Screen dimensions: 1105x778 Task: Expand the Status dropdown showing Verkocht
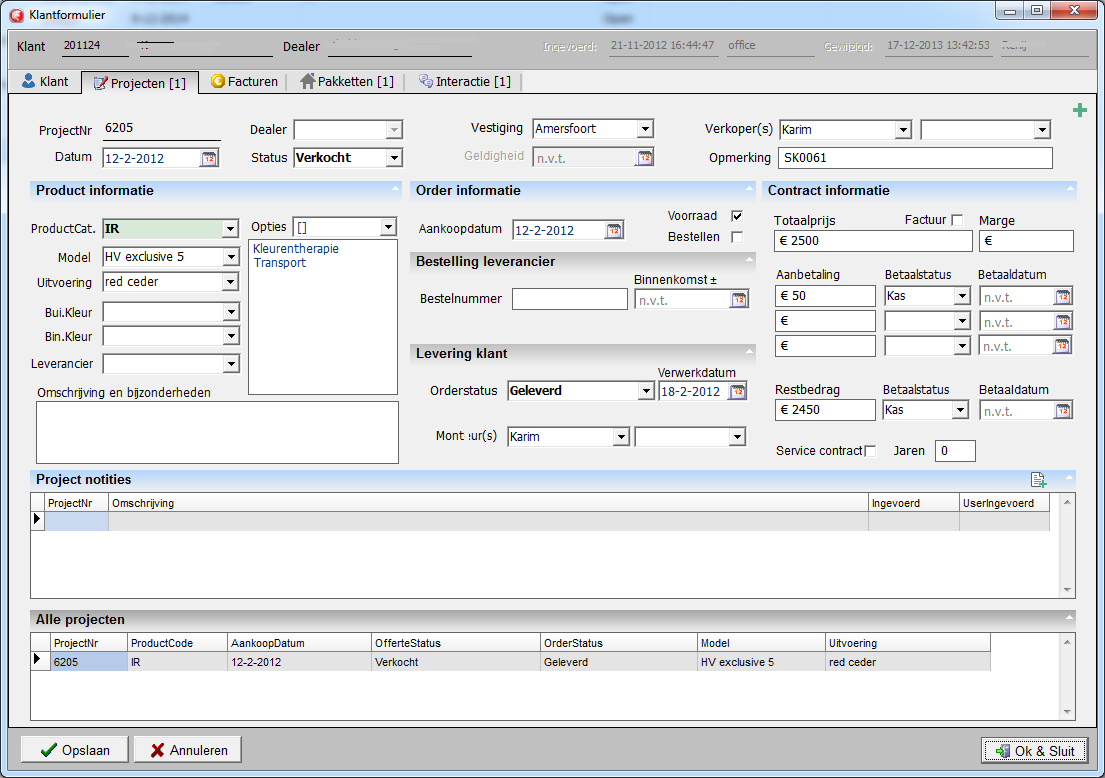pyautogui.click(x=394, y=158)
